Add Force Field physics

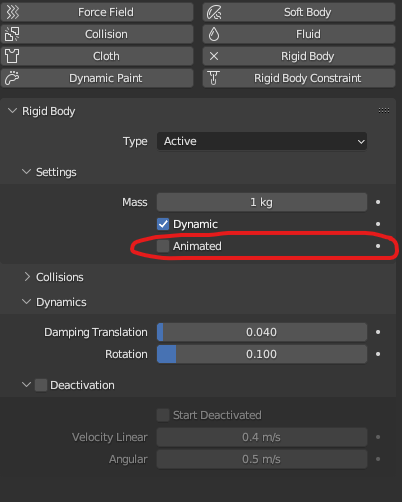tap(97, 12)
